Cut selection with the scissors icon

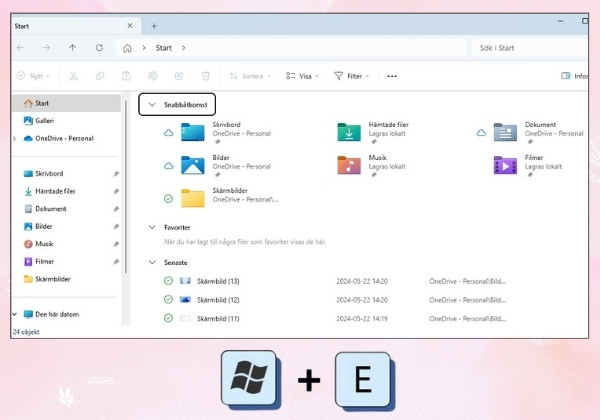point(73,76)
